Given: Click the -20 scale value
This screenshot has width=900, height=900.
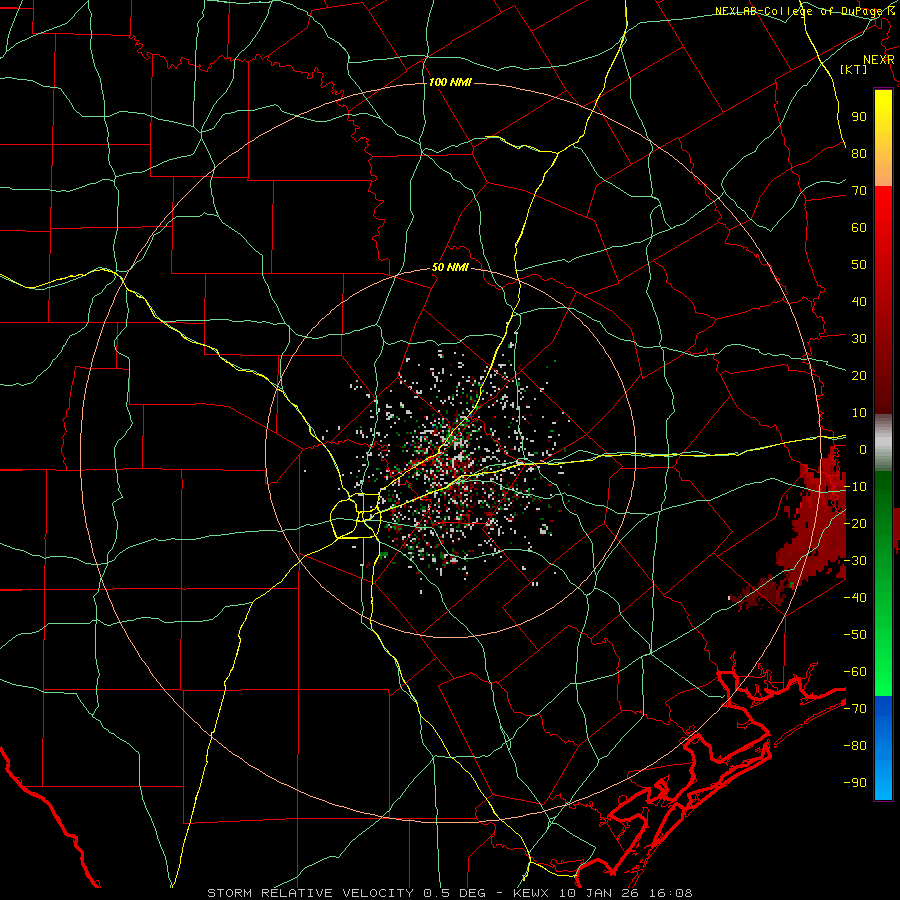Looking at the screenshot, I should tap(855, 524).
